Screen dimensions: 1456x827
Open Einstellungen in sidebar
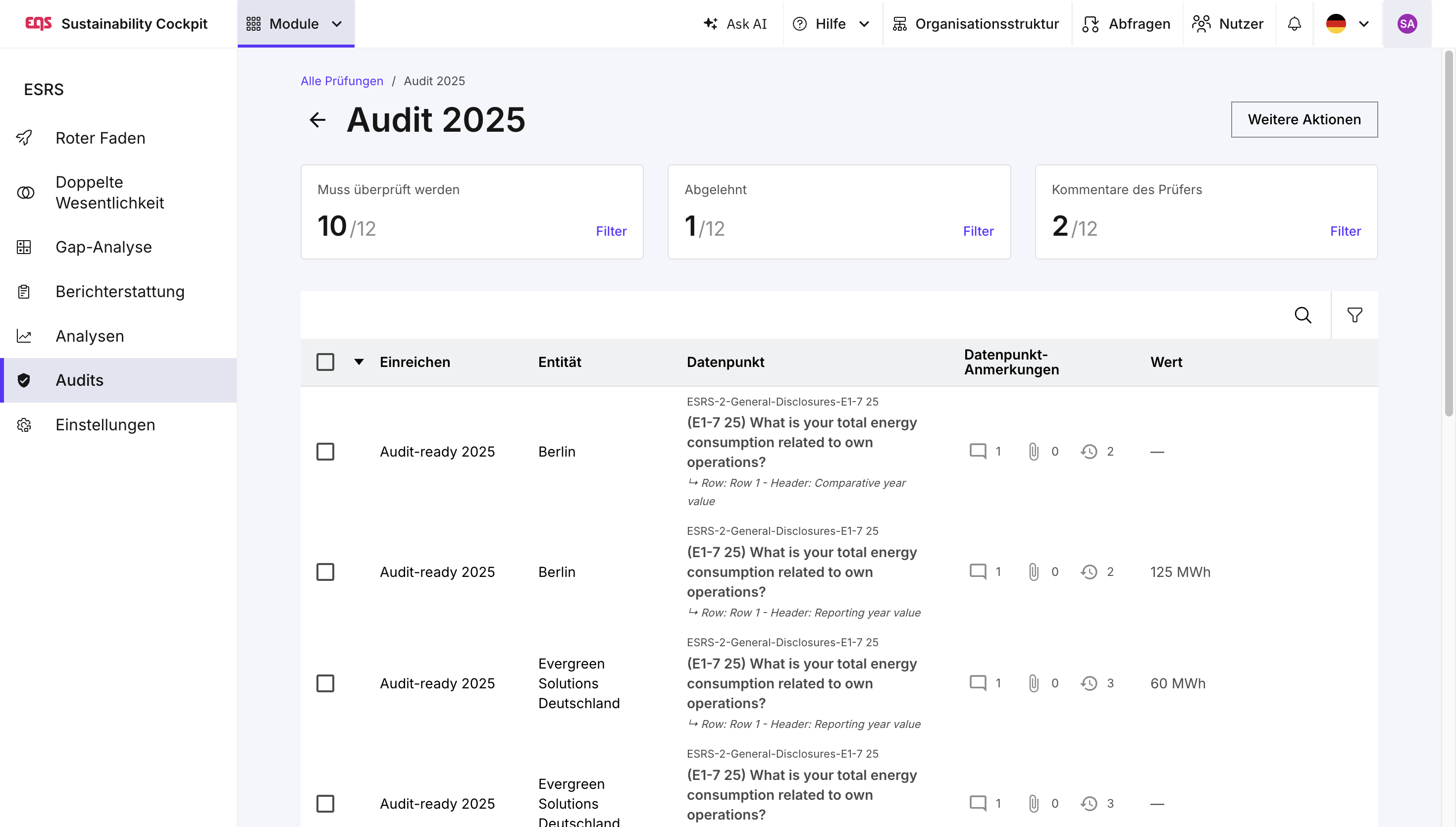pyautogui.click(x=118, y=425)
